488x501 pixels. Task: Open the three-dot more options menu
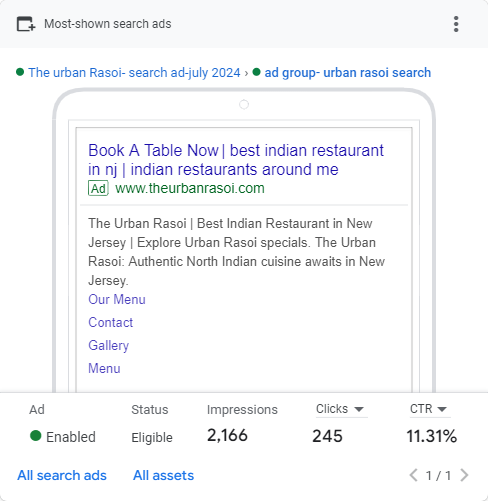click(x=456, y=24)
